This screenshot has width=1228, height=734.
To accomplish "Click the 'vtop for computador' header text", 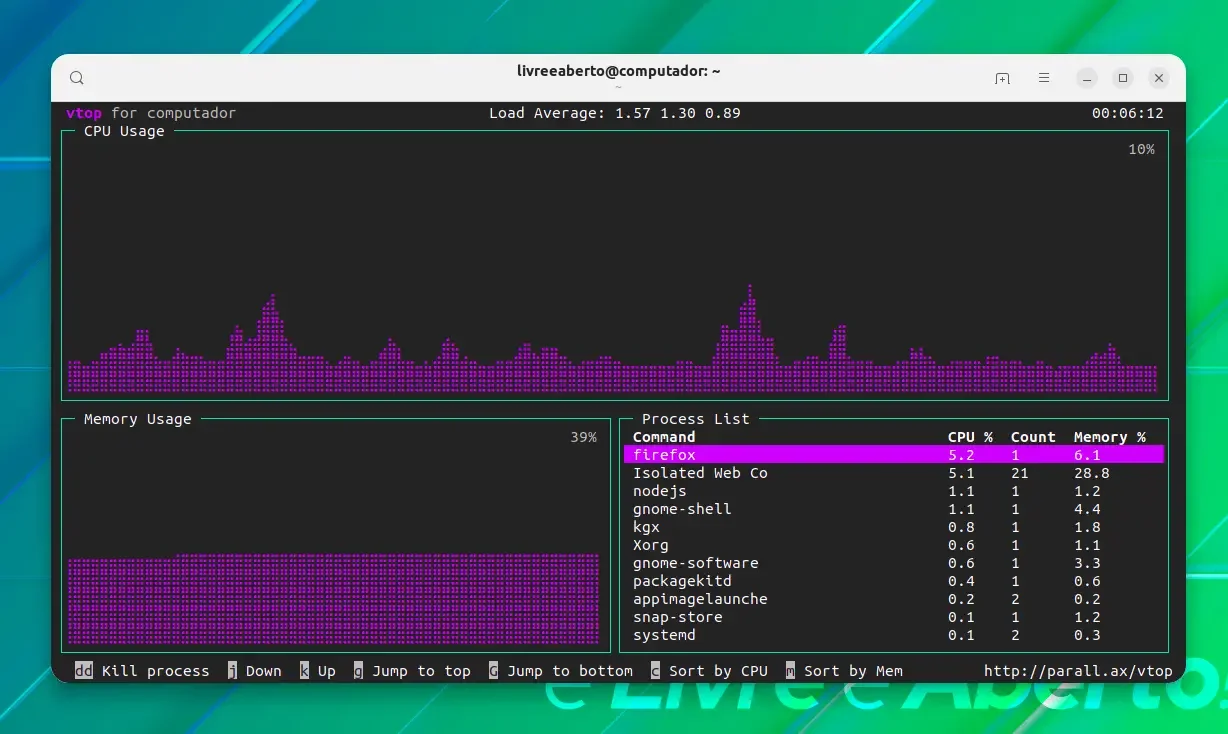I will pos(151,113).
